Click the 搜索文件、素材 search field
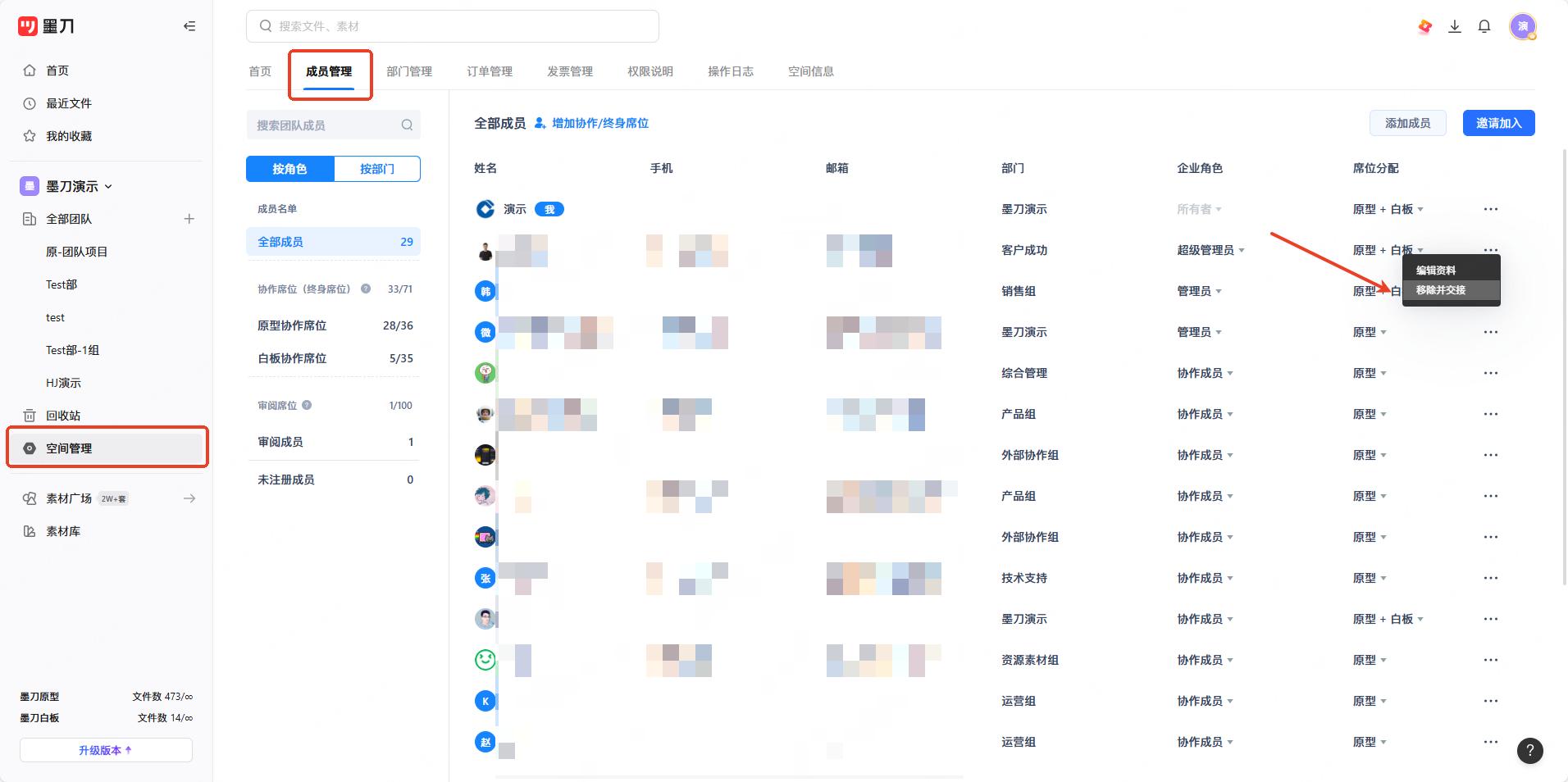 [453, 26]
